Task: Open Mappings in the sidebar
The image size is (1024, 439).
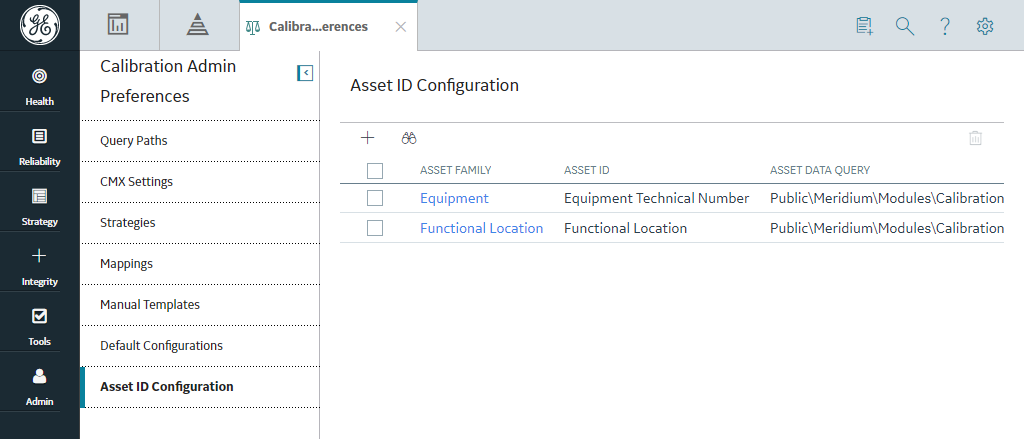Action: (x=200, y=264)
